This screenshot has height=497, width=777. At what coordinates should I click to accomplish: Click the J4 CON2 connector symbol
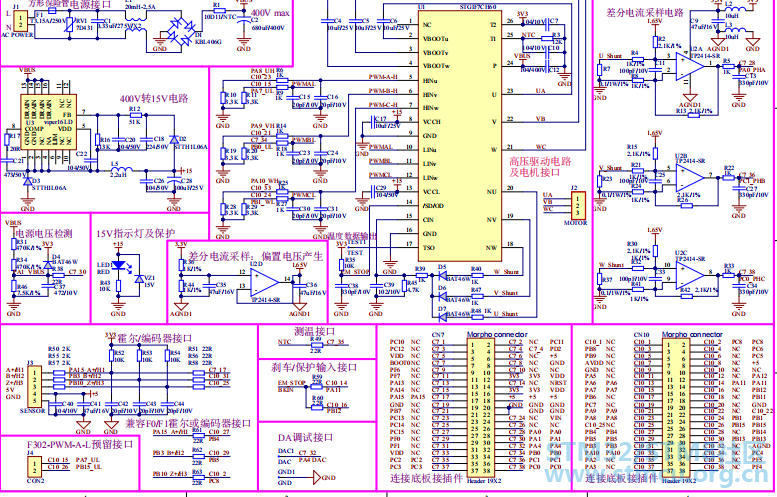pos(34,467)
